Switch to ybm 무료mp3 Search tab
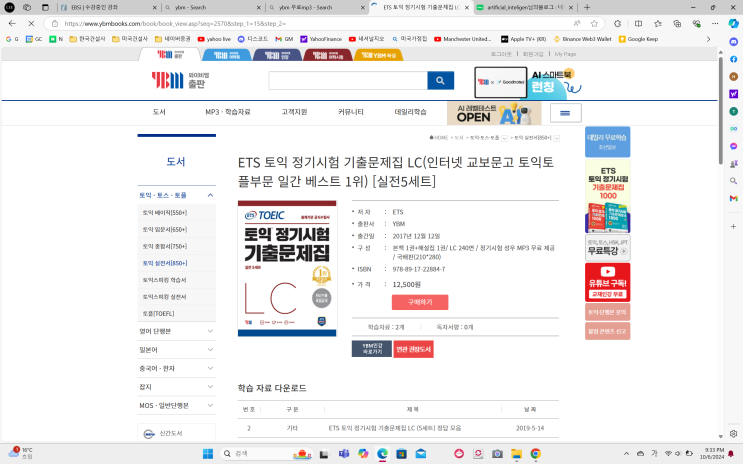Screen dimensions: 743x464 [x=317, y=8]
